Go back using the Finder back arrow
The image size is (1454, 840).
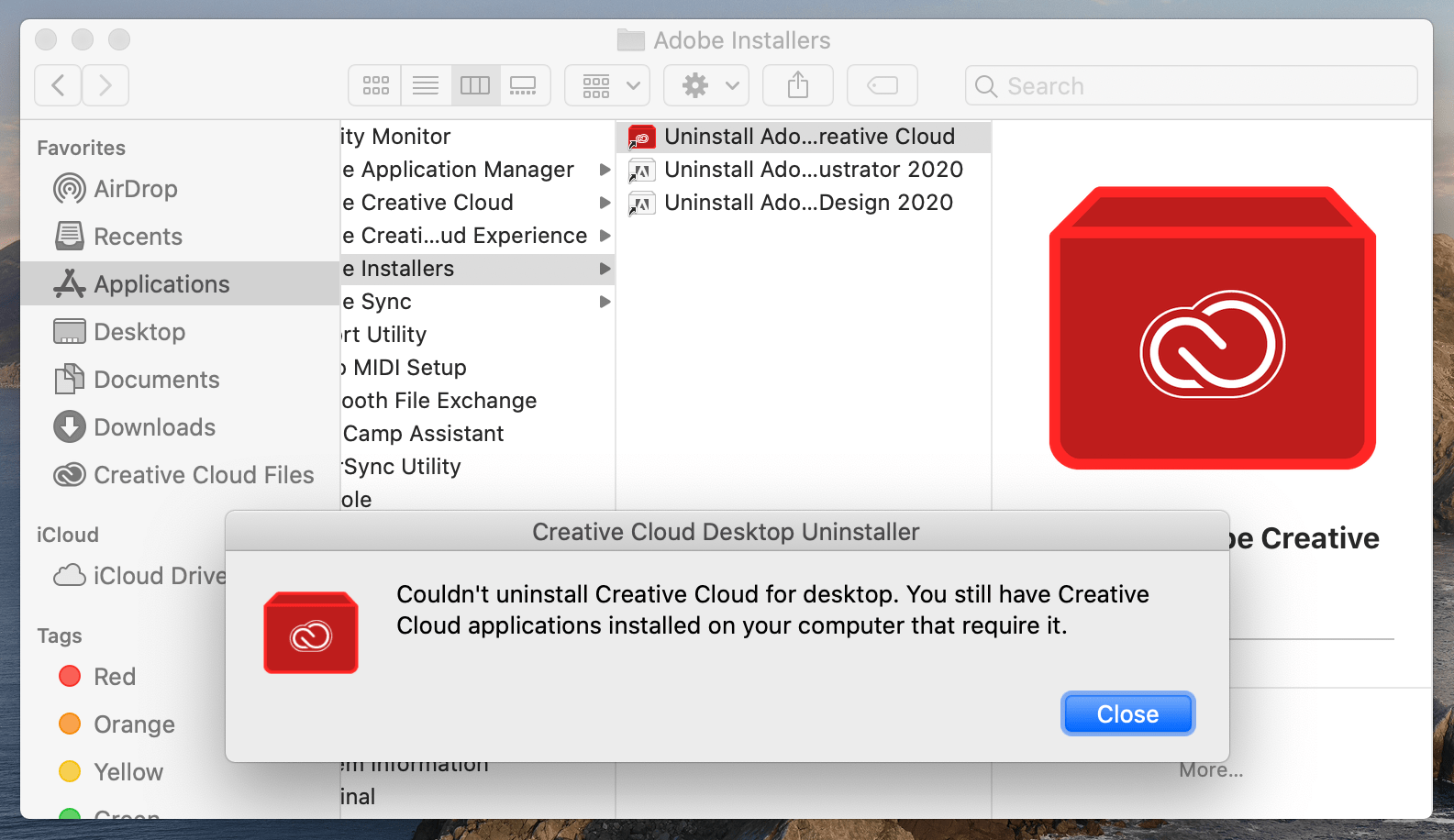[x=58, y=85]
